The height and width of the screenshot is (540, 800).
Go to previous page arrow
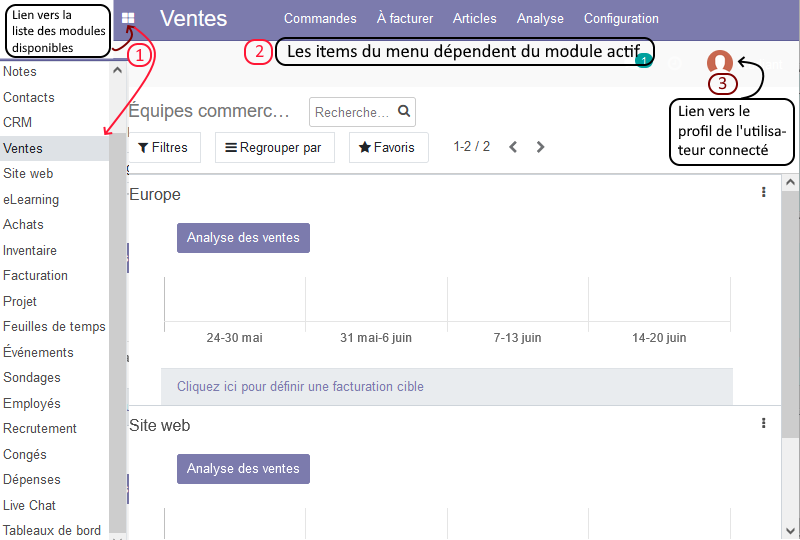(x=513, y=147)
